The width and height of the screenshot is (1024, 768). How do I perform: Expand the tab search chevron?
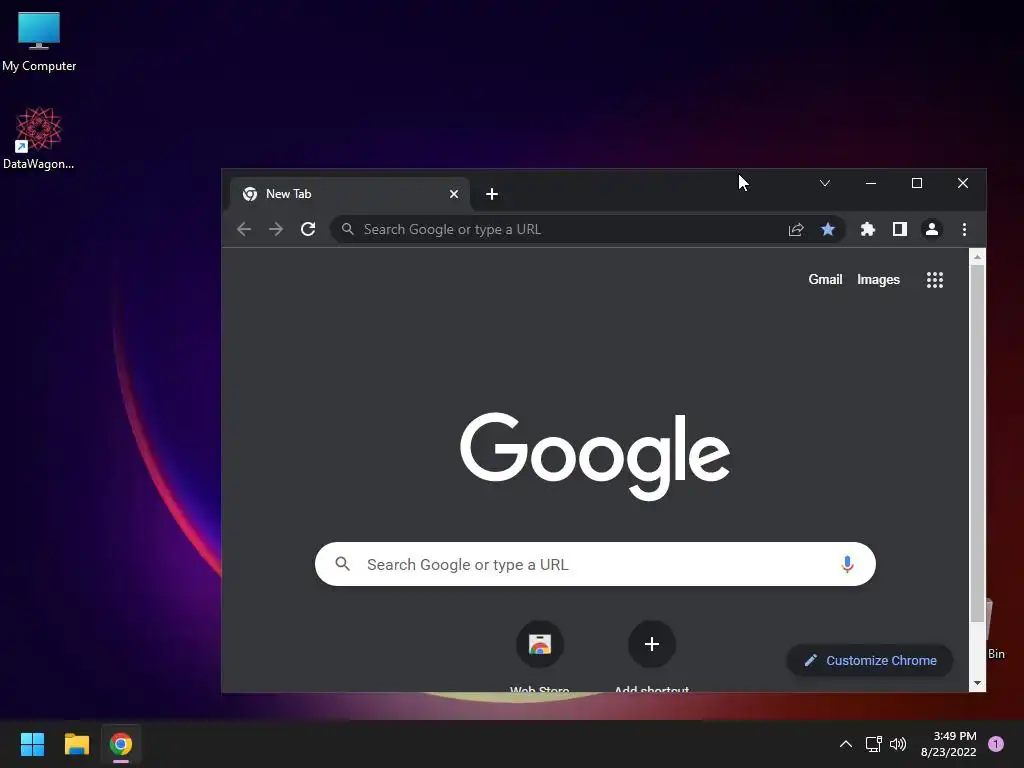[825, 184]
